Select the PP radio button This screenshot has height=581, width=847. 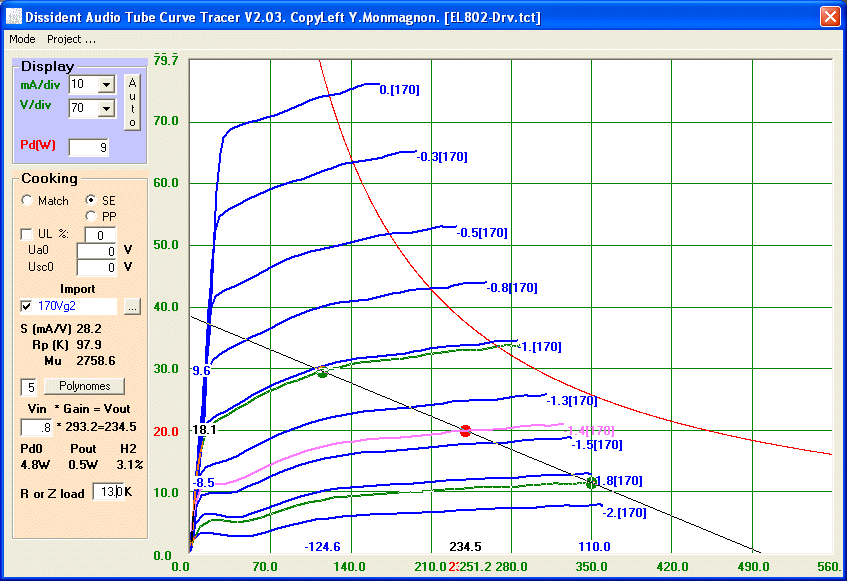(92, 216)
